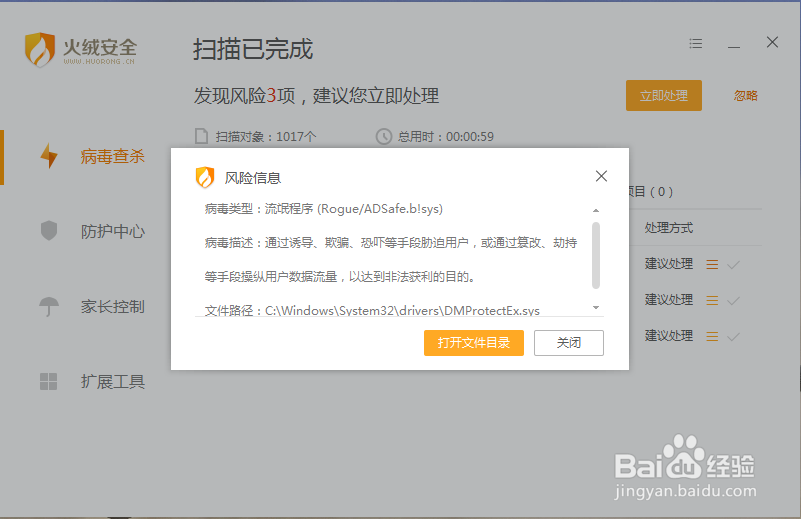Open the 病毒查杀 virus scan section
This screenshot has height=519, width=801.
pos(112,156)
